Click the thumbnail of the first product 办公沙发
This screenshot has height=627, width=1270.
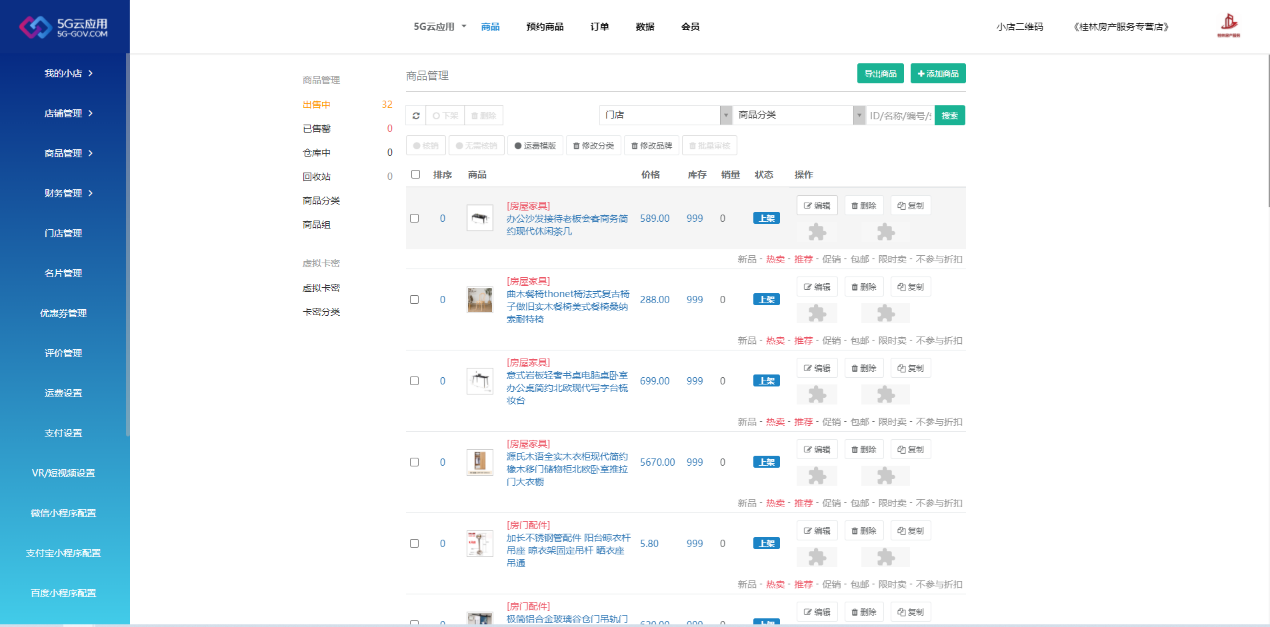click(480, 218)
